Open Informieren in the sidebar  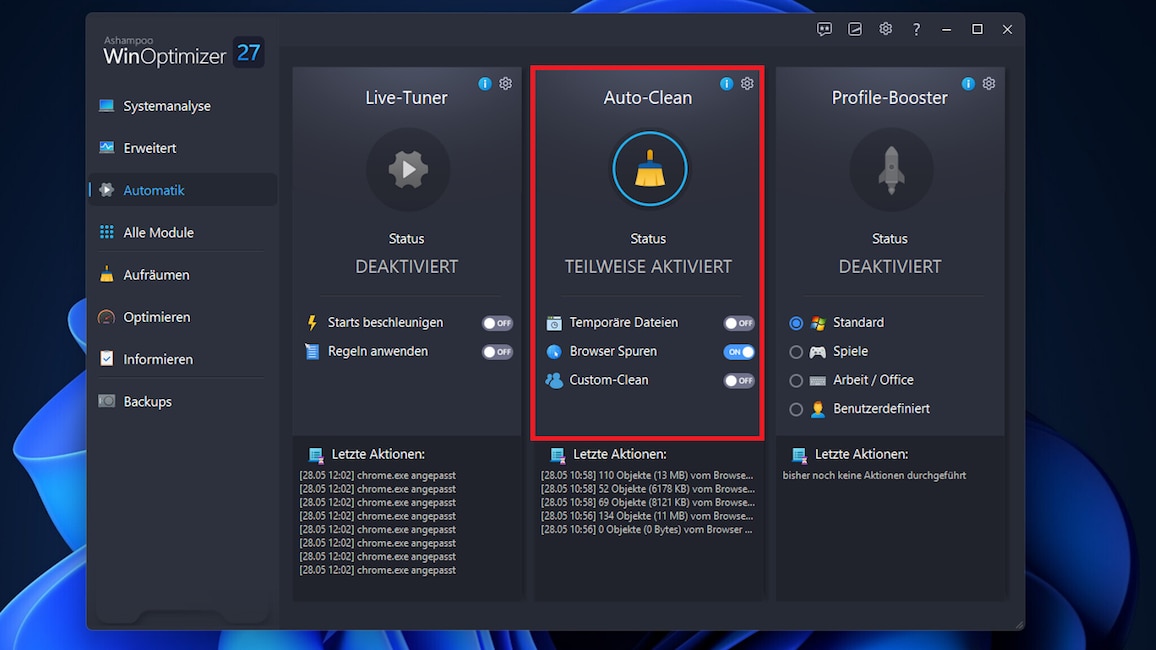183,359
